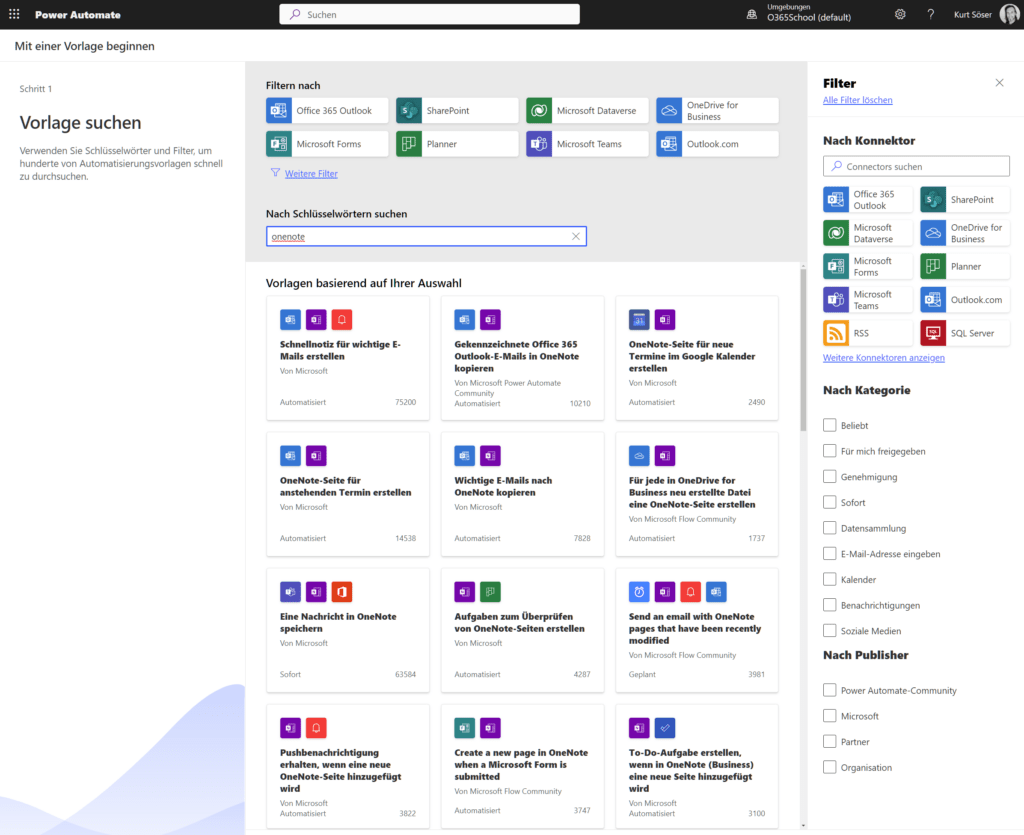The height and width of the screenshot is (835, 1024).
Task: Check the Kalender category
Action: pos(829,579)
